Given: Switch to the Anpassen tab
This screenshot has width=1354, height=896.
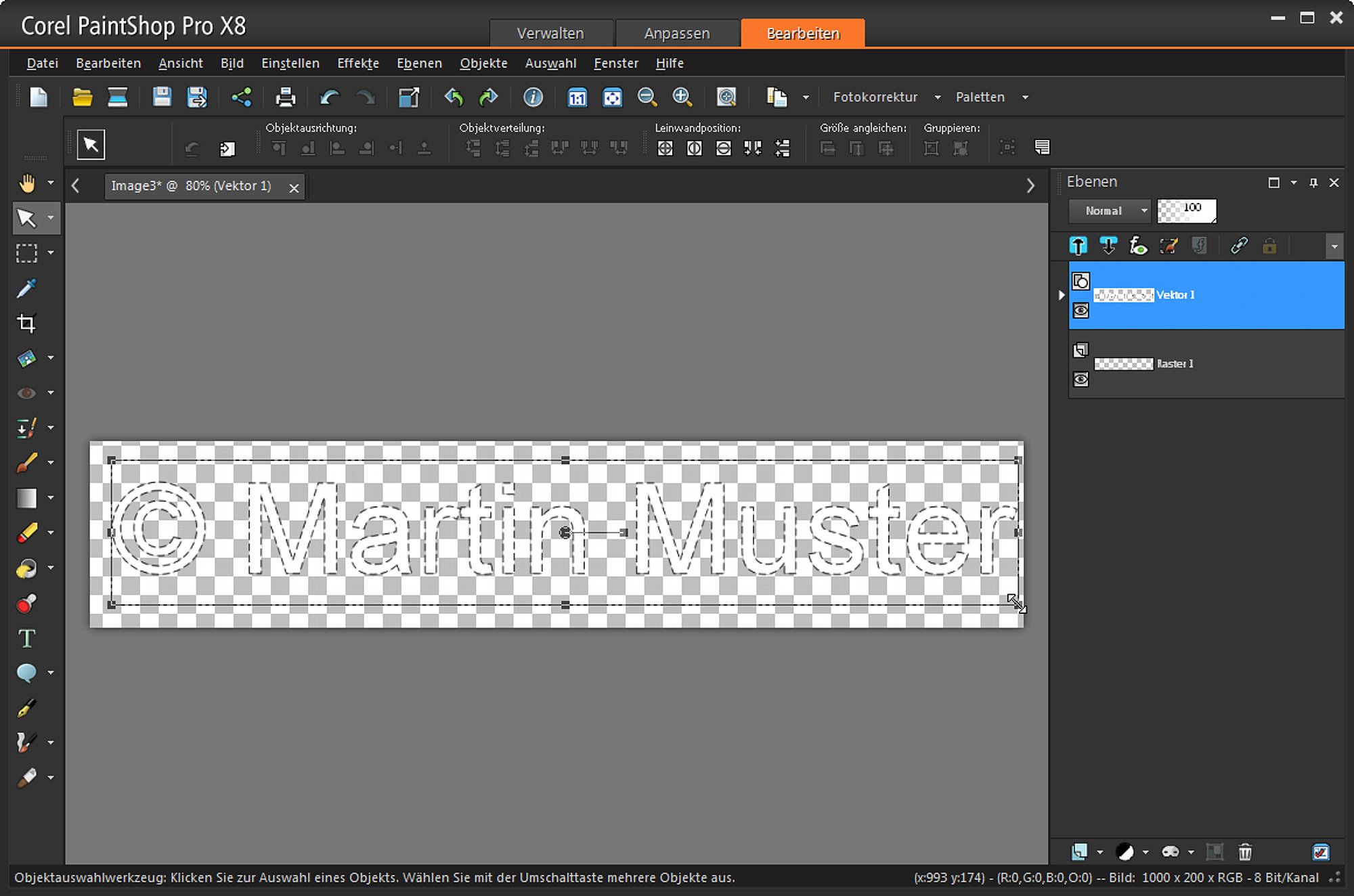Looking at the screenshot, I should click(677, 33).
